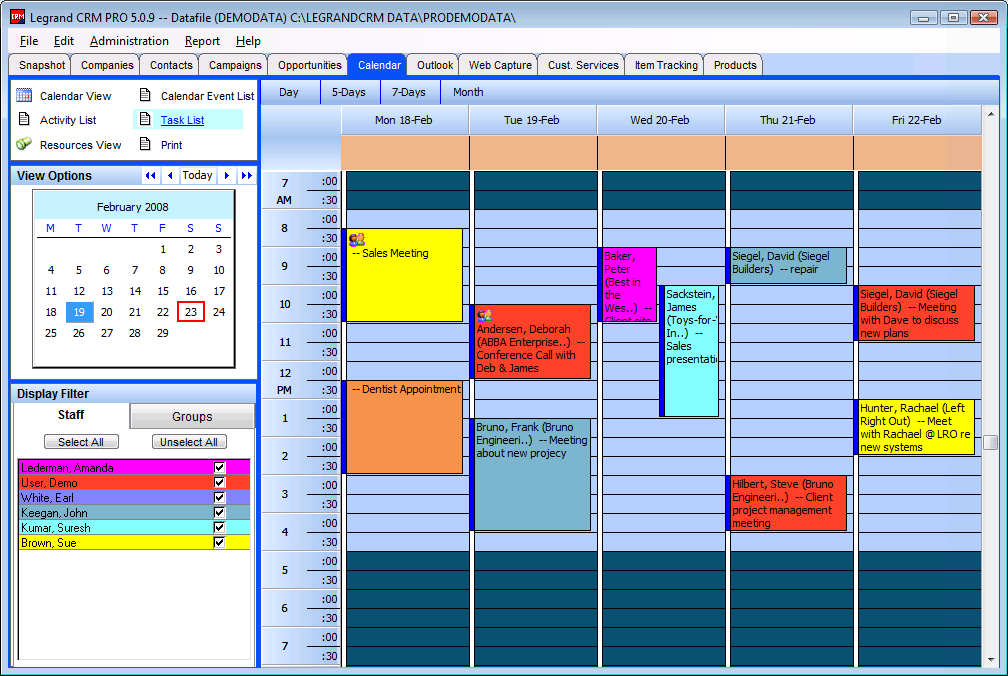The height and width of the screenshot is (676, 1008).
Task: Select the Groups filter tab
Action: pos(192,416)
